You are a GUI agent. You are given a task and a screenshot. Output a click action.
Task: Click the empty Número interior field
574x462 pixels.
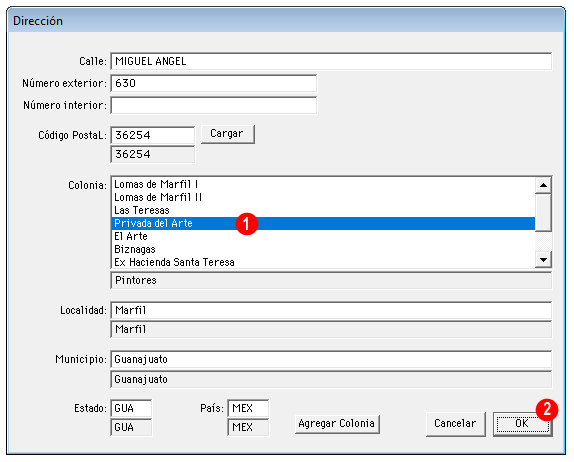213,105
